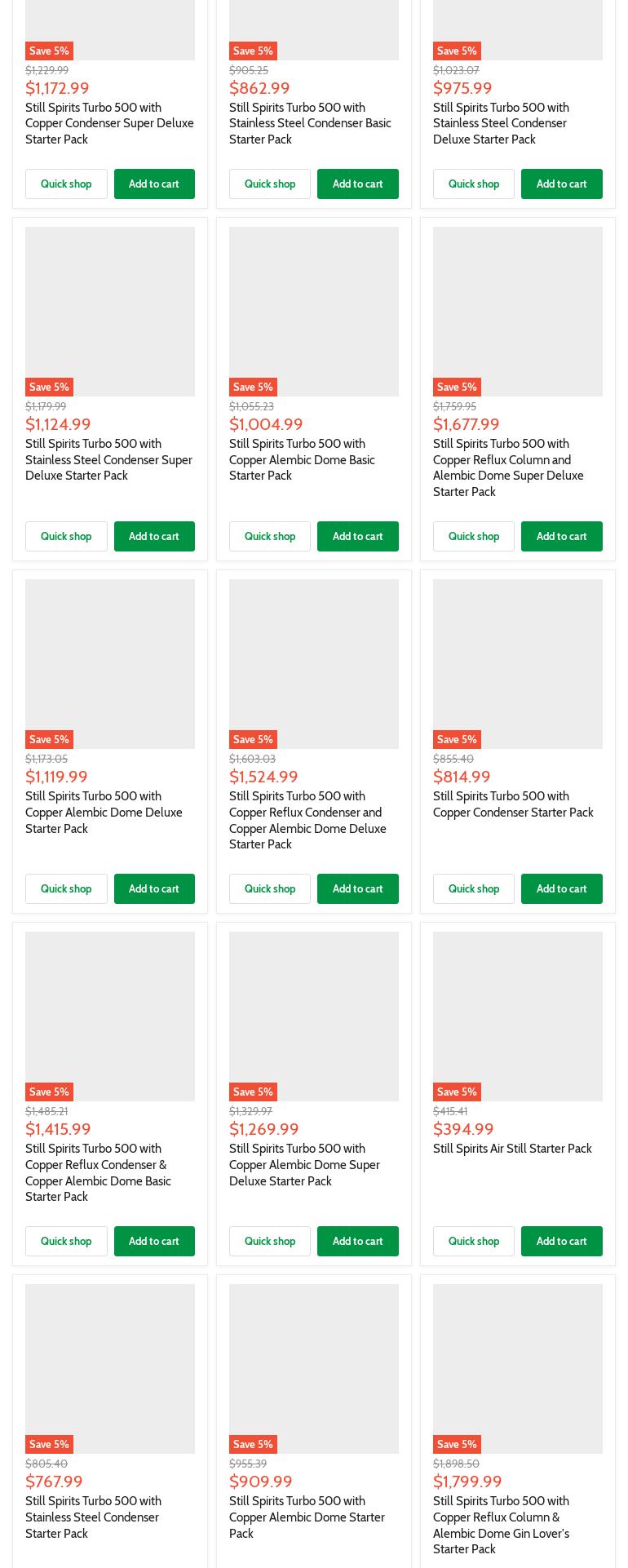Add Copper Alembic Dome Deluxe pack to cart
628x1568 pixels.
point(154,888)
